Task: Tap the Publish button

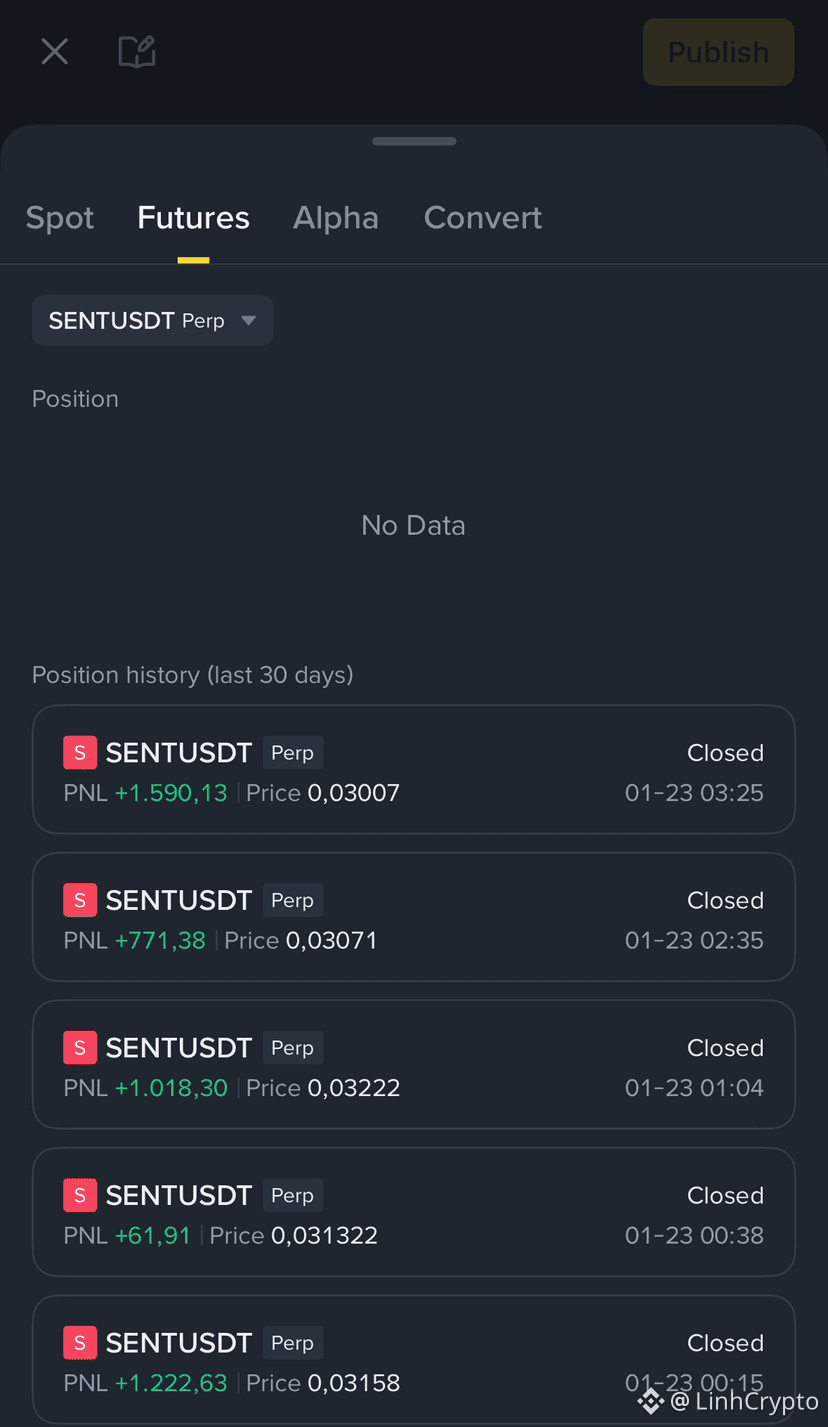Action: [x=718, y=52]
